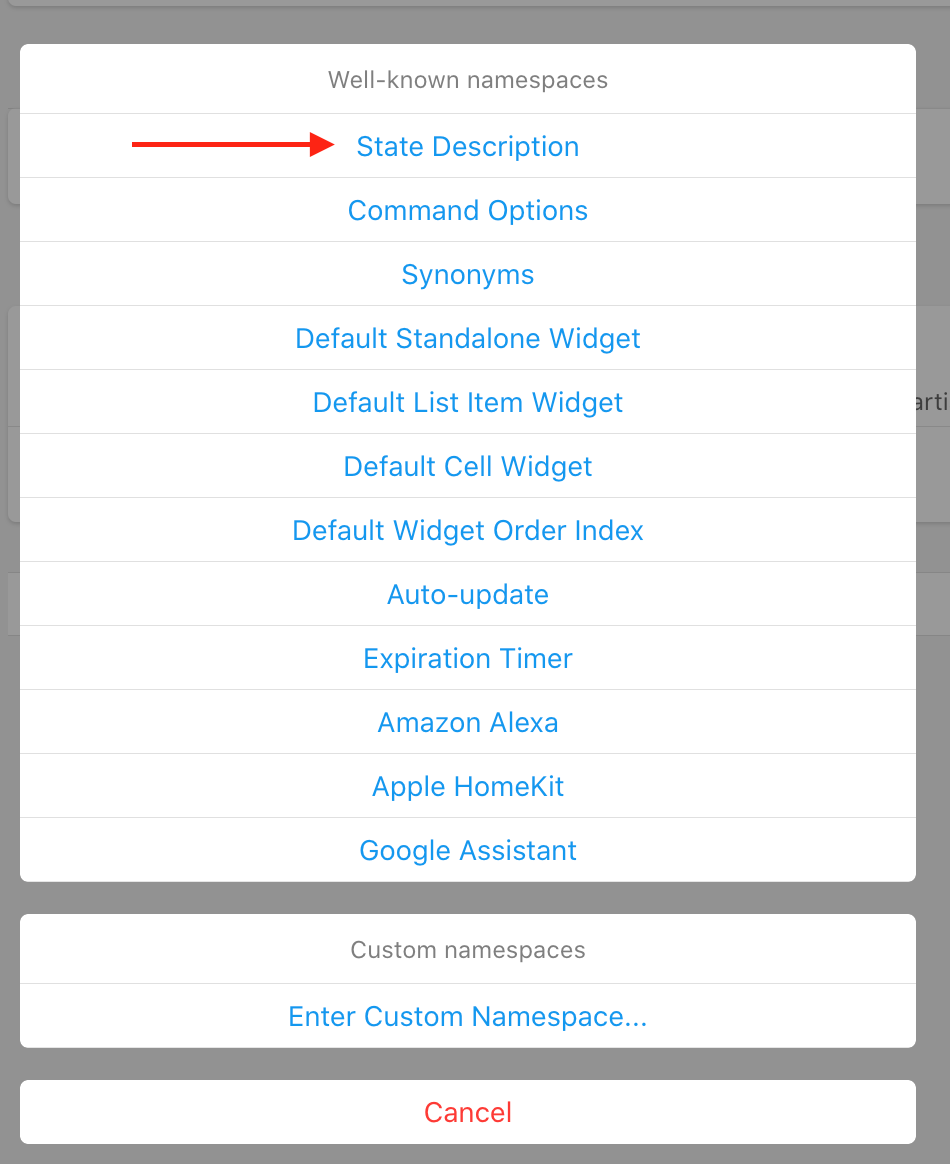Choose the Apple HomeKit namespace
This screenshot has height=1164, width=950.
pos(468,786)
